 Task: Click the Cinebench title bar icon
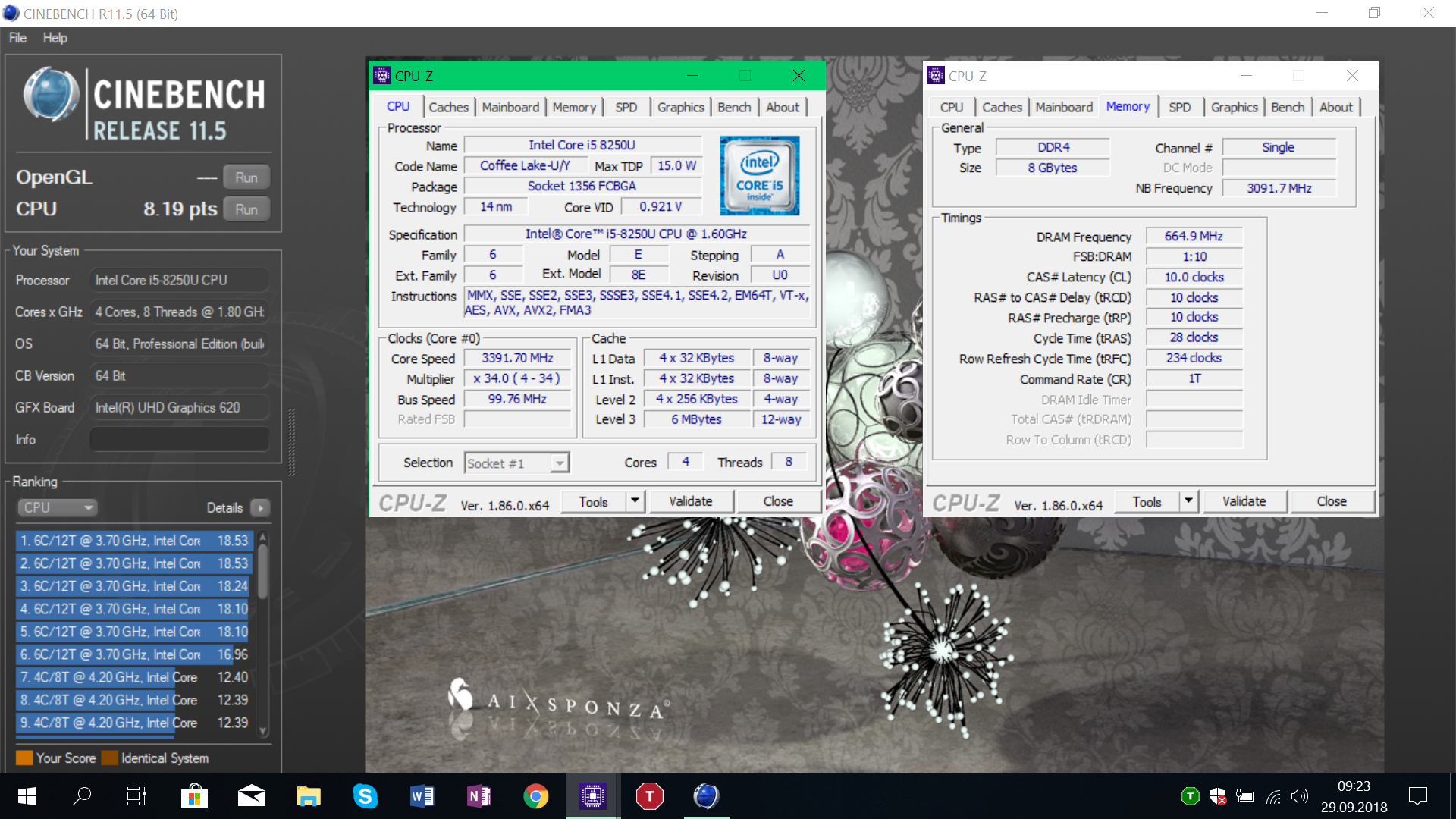(x=11, y=13)
